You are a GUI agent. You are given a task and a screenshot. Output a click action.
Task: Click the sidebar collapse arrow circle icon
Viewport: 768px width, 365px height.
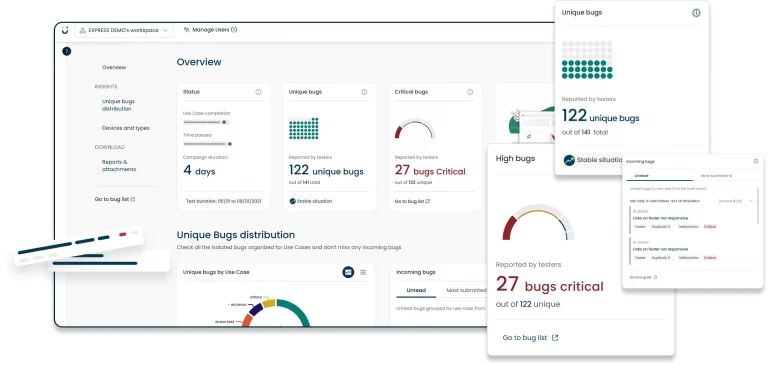tap(67, 51)
